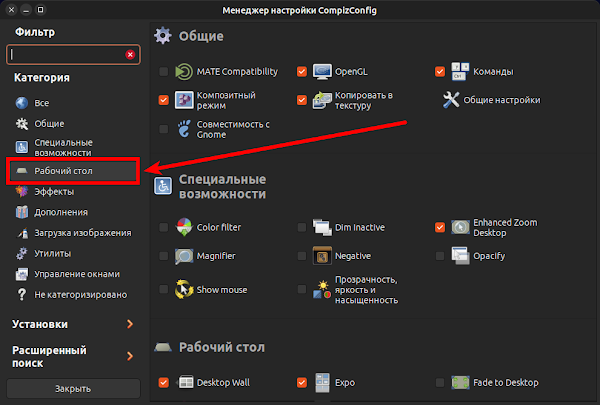Enable the Color filter checkbox
Screen dimensions: 600x405
click(x=163, y=227)
